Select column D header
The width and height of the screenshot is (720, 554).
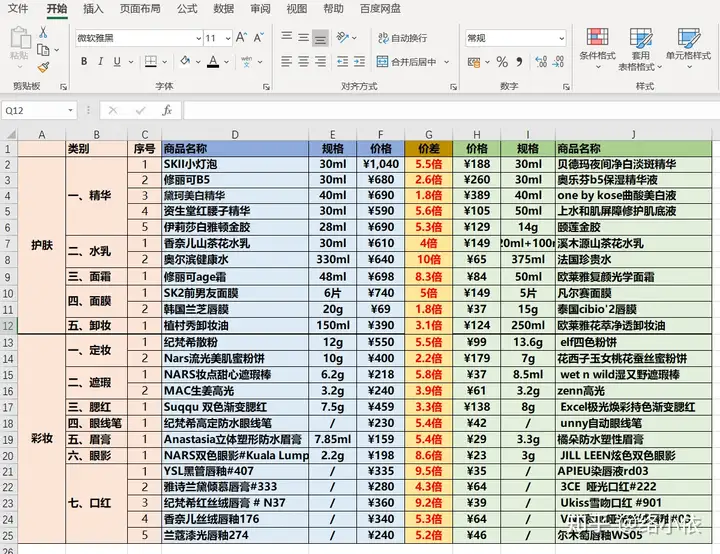click(235, 134)
